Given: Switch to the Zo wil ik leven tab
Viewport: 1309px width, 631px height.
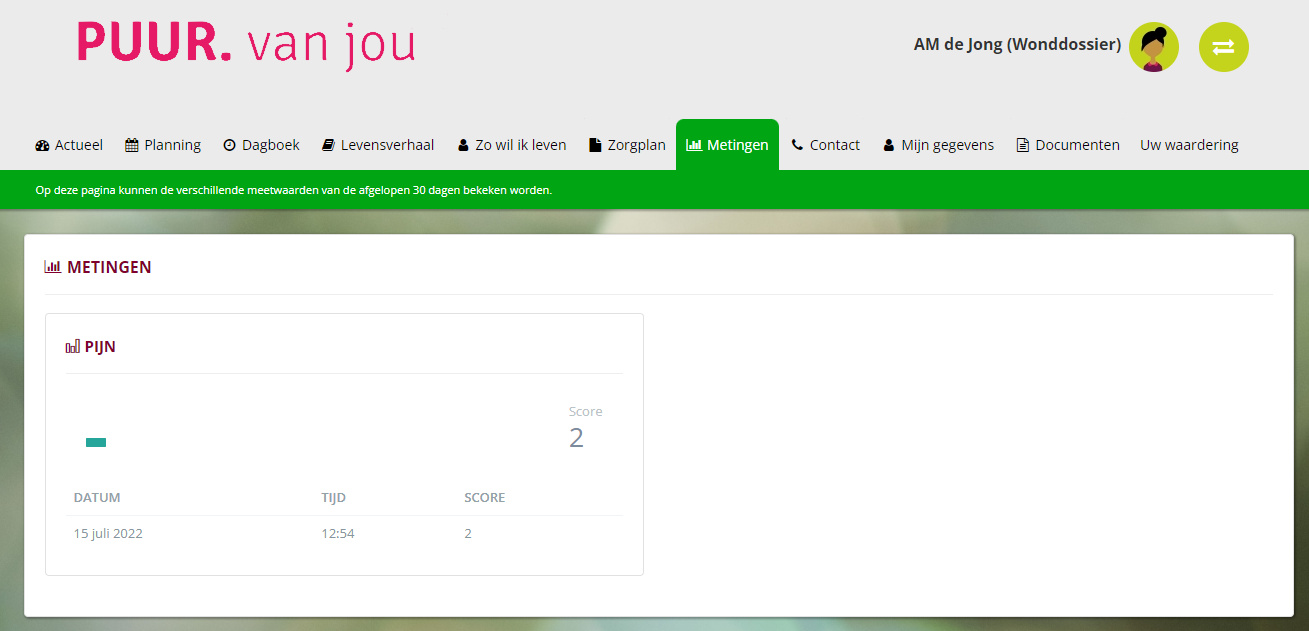Looking at the screenshot, I should click(x=512, y=145).
